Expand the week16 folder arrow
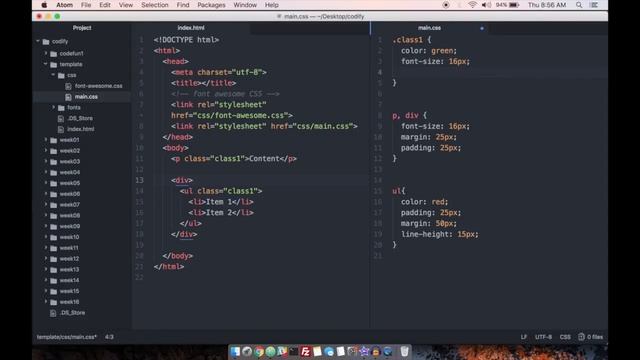 point(46,302)
